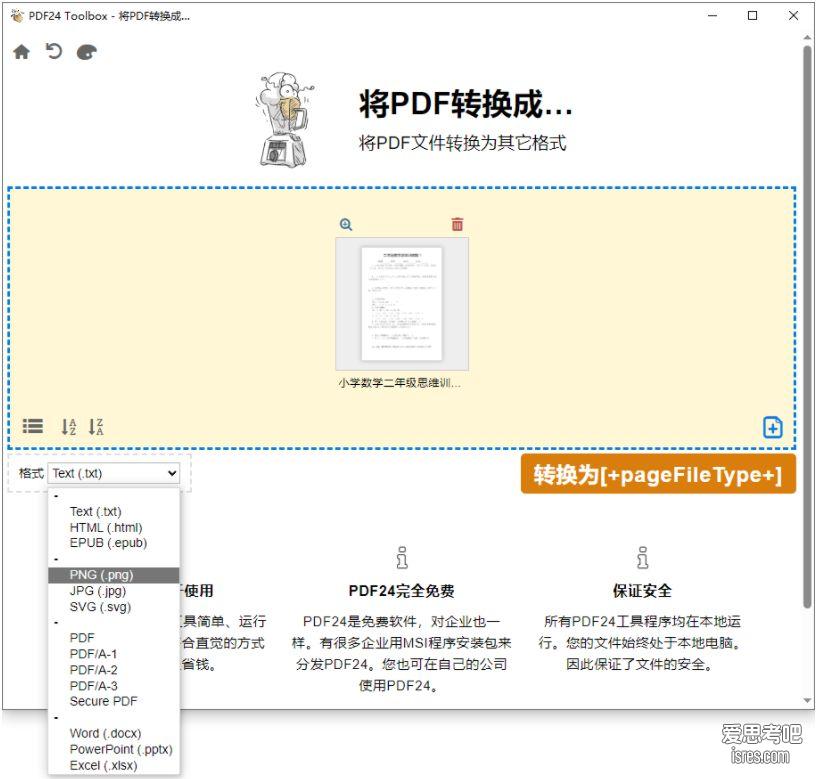816x779 pixels.
Task: Add another file with plus page icon
Action: pos(772,427)
